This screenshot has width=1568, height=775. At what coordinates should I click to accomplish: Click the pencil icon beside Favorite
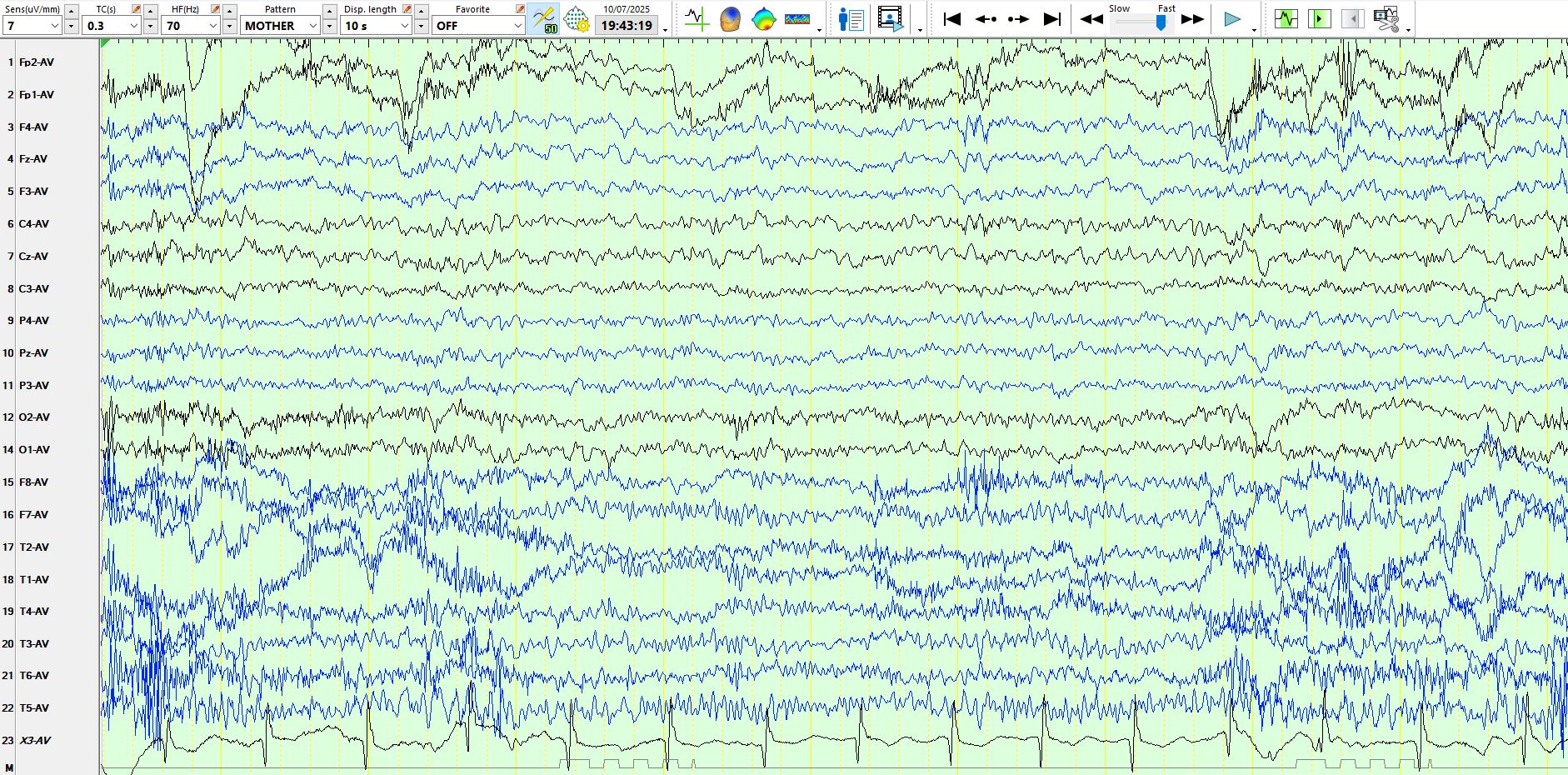click(x=520, y=9)
